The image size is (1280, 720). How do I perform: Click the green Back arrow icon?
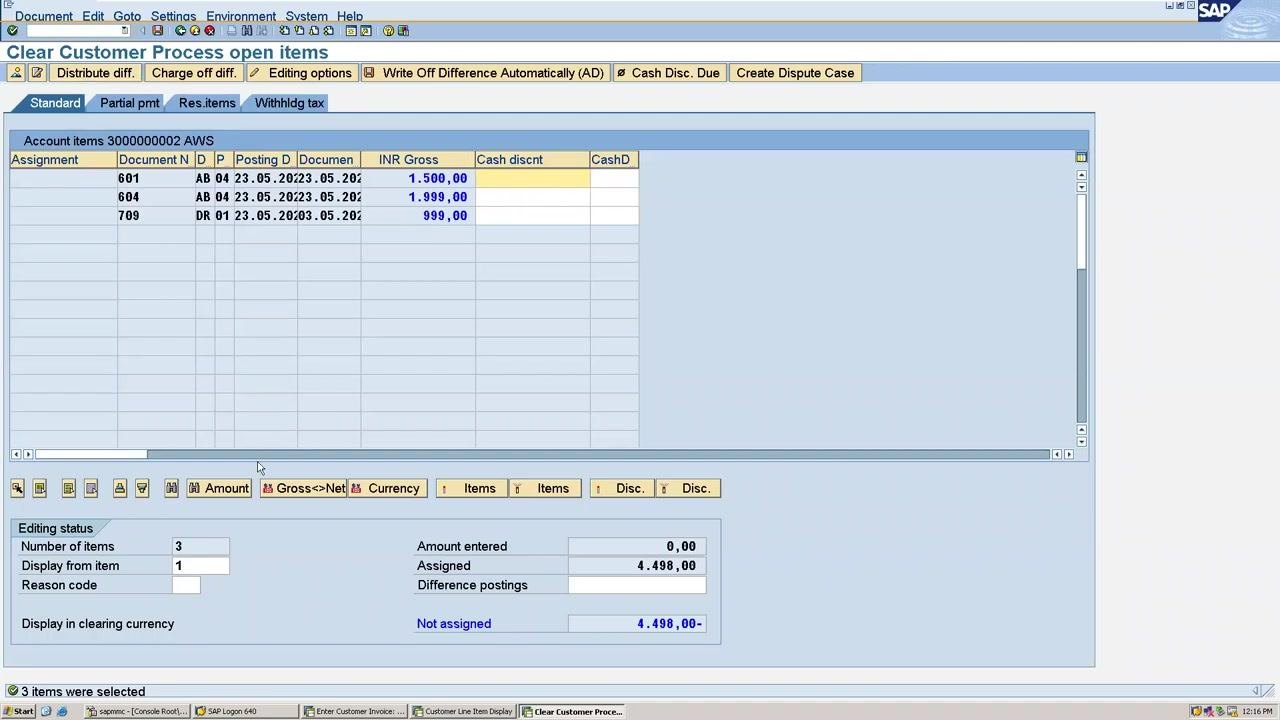coord(180,30)
